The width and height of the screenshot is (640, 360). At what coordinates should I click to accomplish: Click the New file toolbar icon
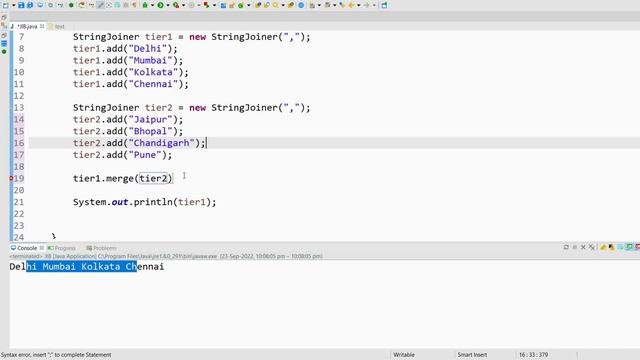pyautogui.click(x=5, y=5)
